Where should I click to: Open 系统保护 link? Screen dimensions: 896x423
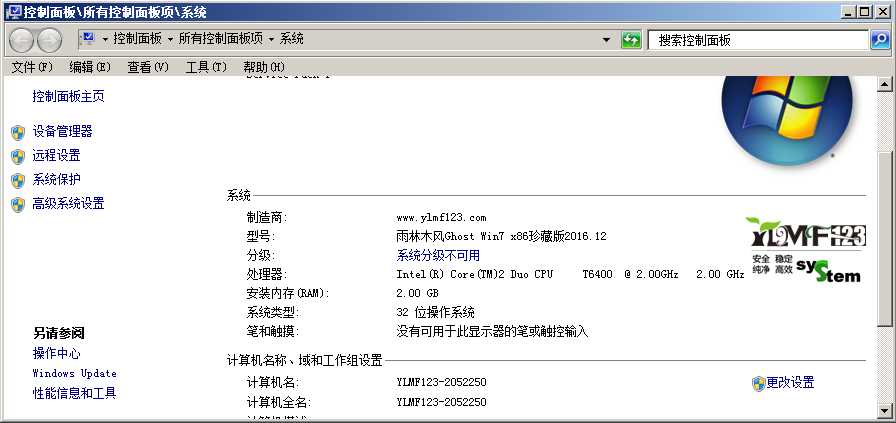pyautogui.click(x=57, y=179)
